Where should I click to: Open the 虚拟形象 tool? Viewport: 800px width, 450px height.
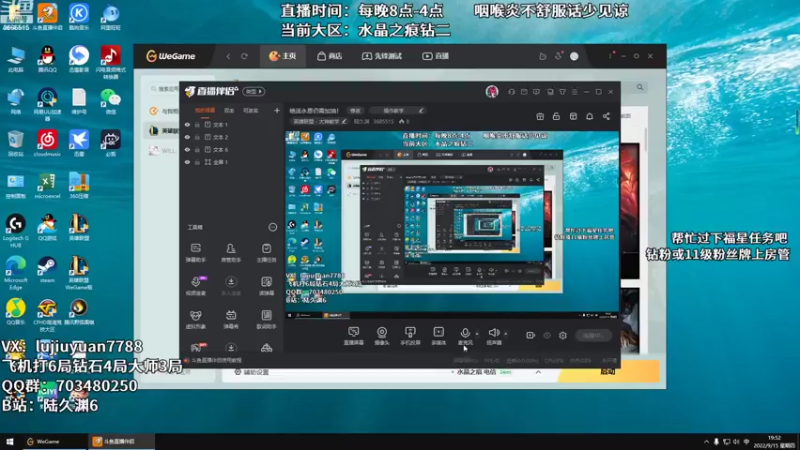(195, 319)
